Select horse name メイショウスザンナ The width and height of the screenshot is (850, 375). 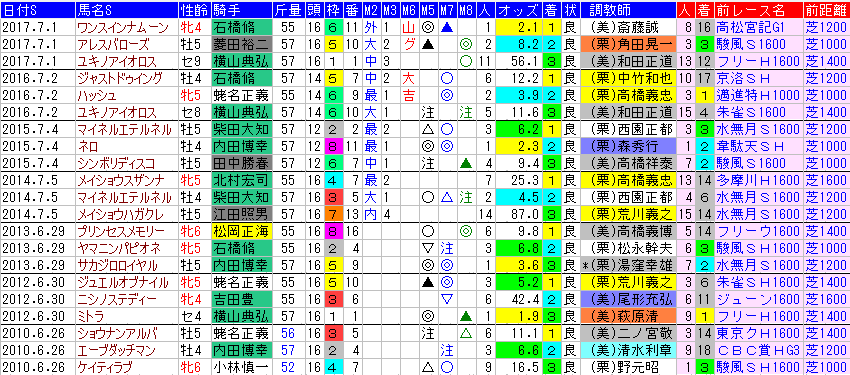point(120,180)
